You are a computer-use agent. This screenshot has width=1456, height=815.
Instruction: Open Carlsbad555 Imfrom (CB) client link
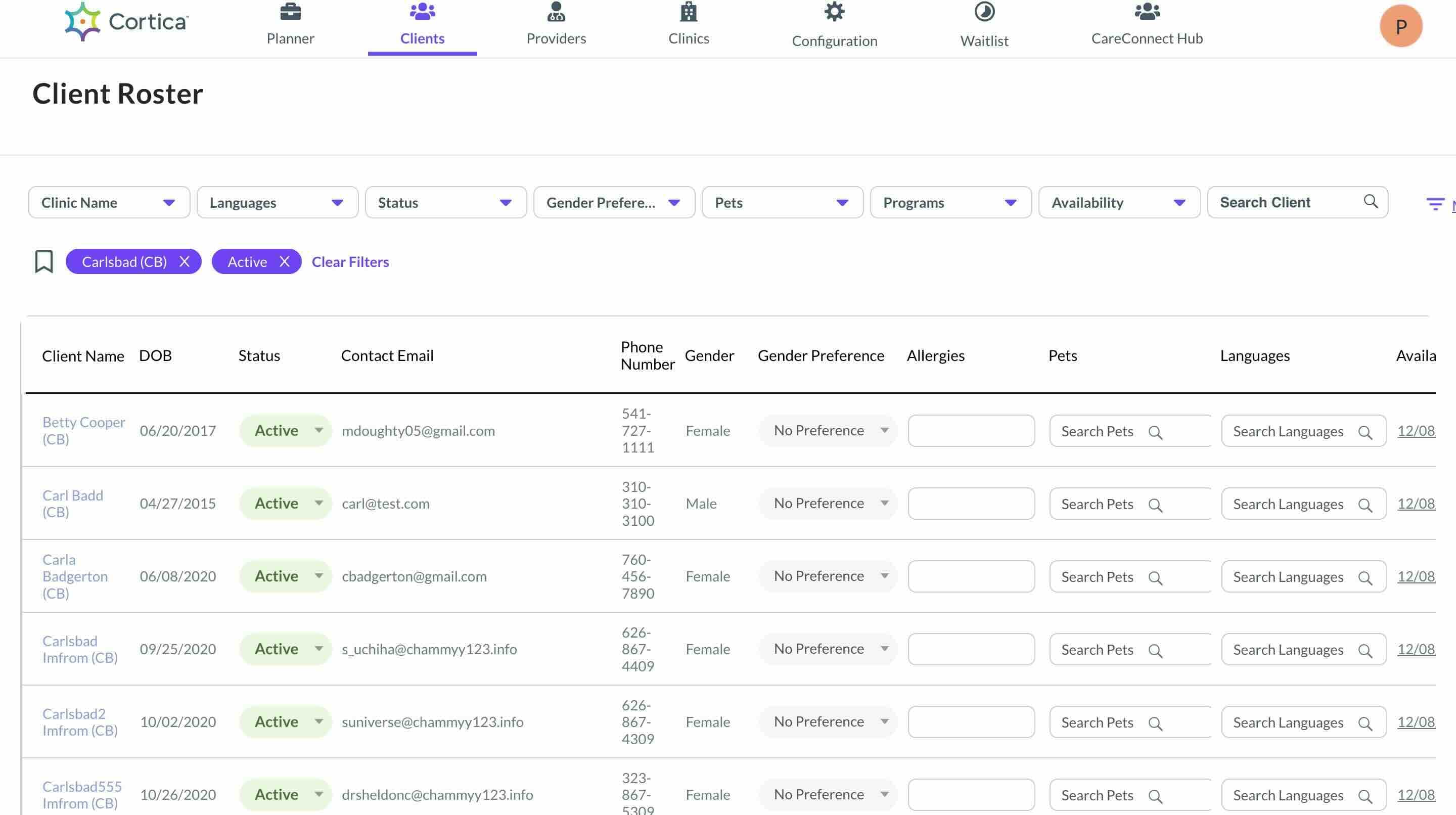(82, 794)
